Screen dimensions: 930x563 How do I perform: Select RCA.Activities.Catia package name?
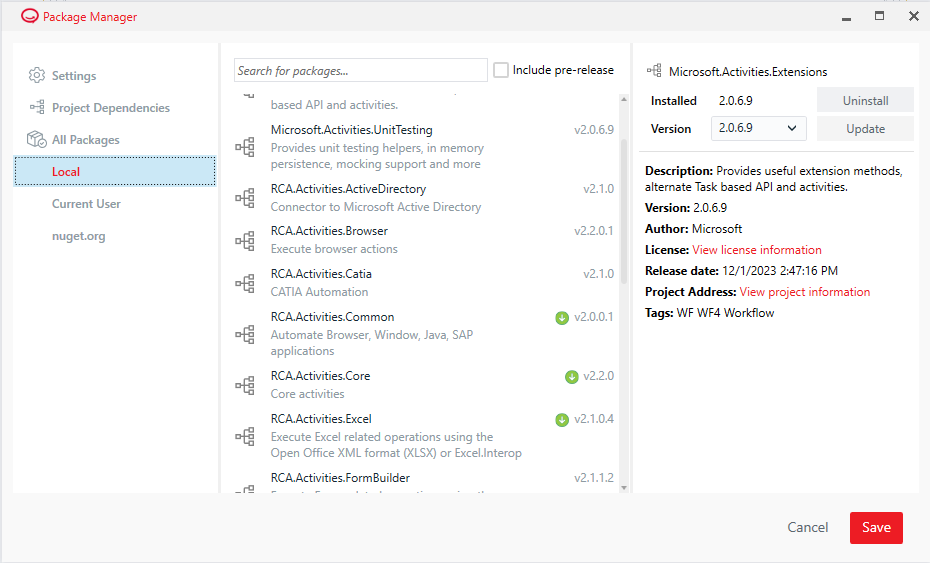[x=321, y=273]
